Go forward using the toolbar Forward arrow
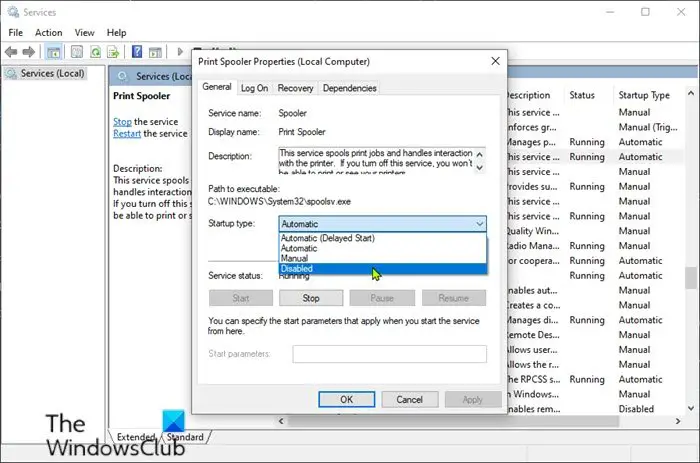This screenshot has width=700, height=463. point(29,52)
